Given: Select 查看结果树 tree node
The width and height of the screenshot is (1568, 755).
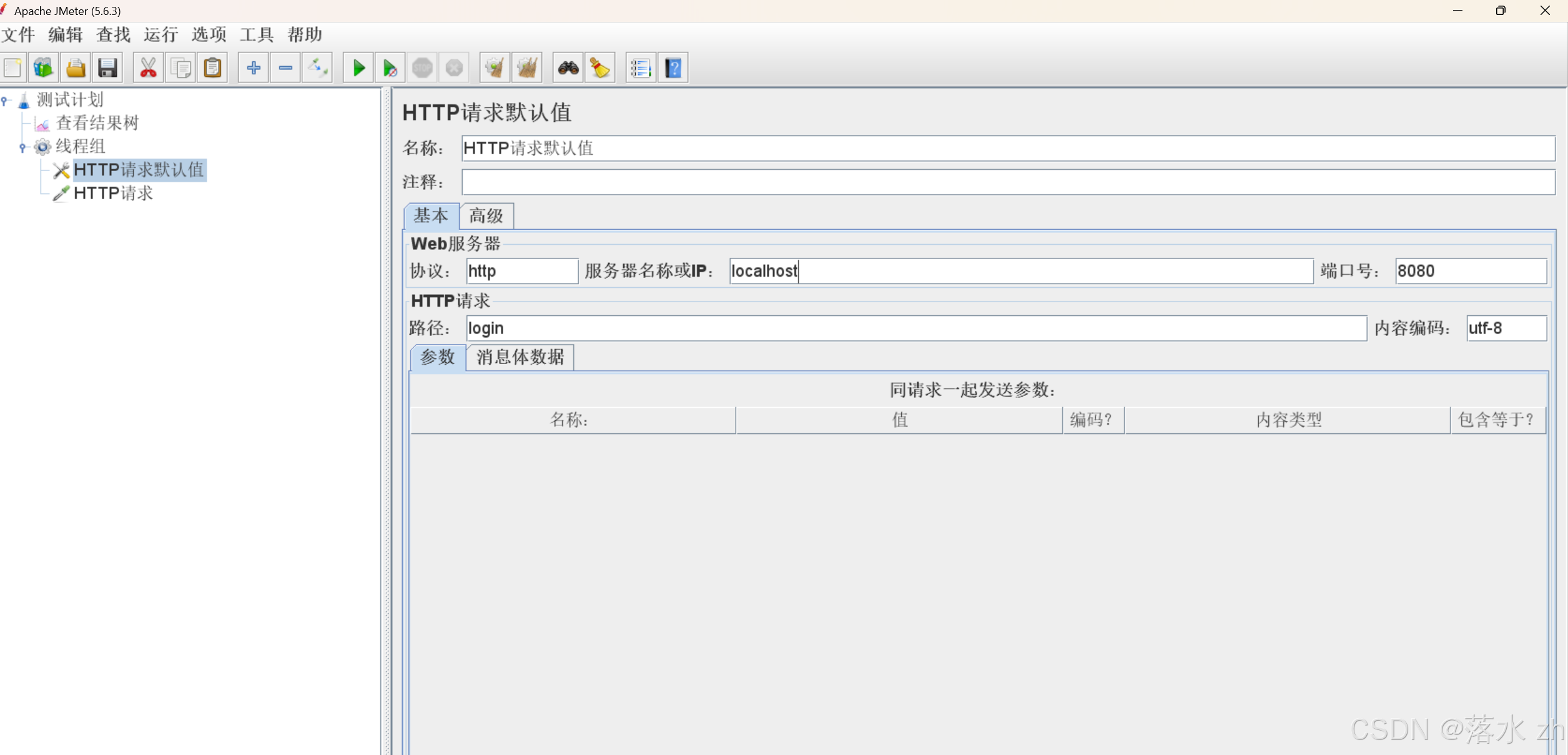Looking at the screenshot, I should click(97, 123).
